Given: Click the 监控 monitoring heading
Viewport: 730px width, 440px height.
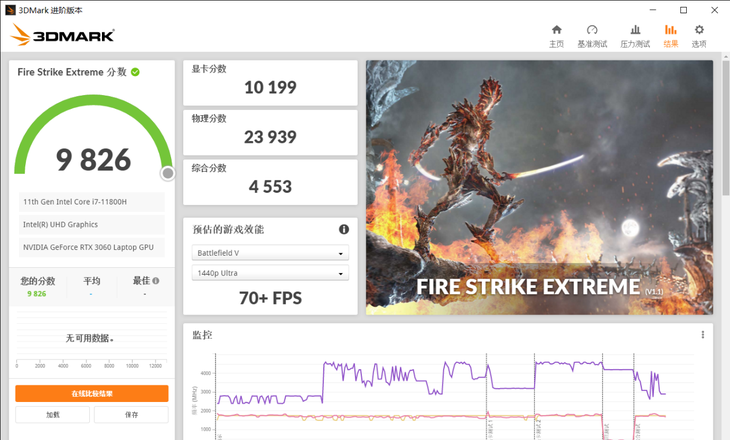Looking at the screenshot, I should (203, 335).
